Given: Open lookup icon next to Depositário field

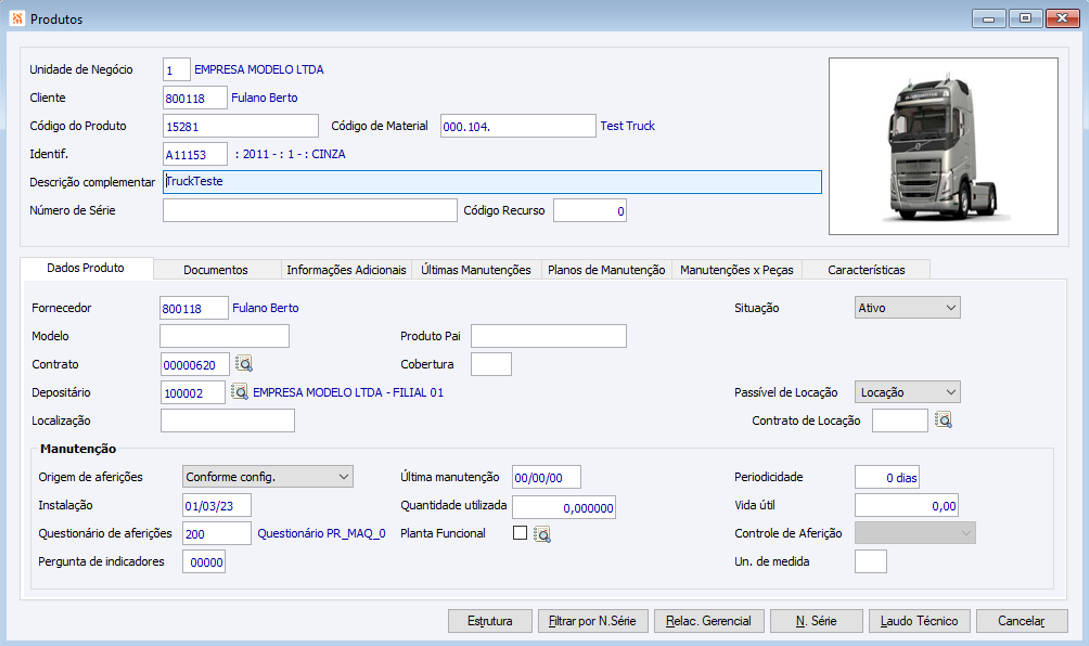Looking at the screenshot, I should (240, 392).
